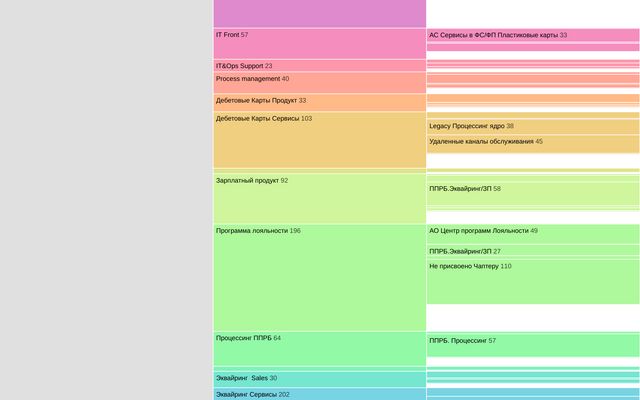Click the Process management 40 block
Screen dimensions: 640x400
pos(319,82)
